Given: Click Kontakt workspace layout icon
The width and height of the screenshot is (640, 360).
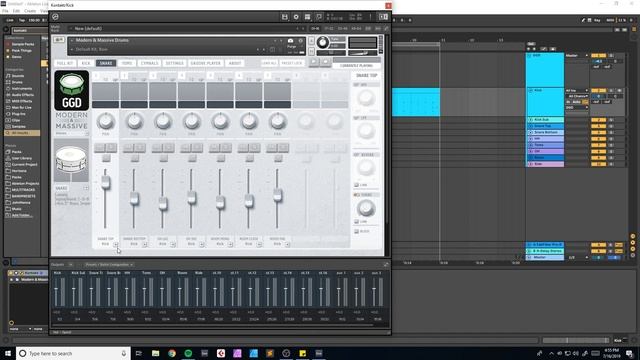Looking at the screenshot, I should coord(307,17).
